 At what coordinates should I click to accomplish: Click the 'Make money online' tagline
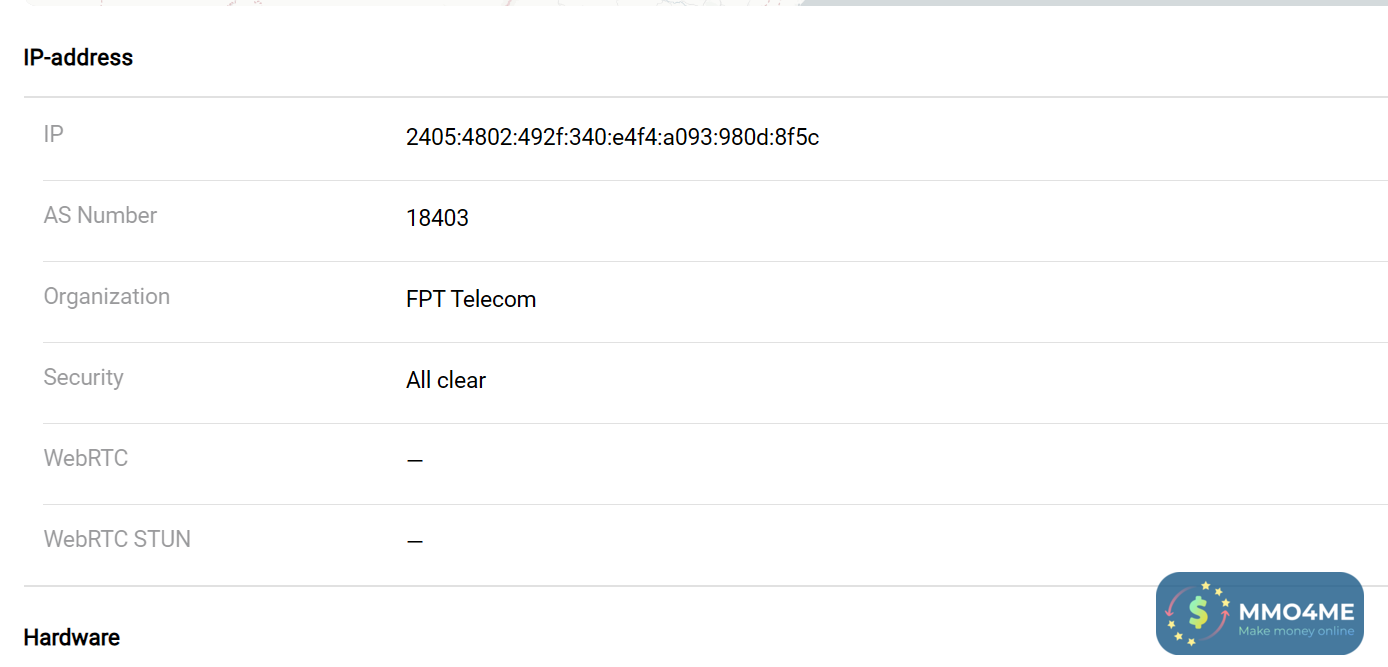pos(1296,631)
